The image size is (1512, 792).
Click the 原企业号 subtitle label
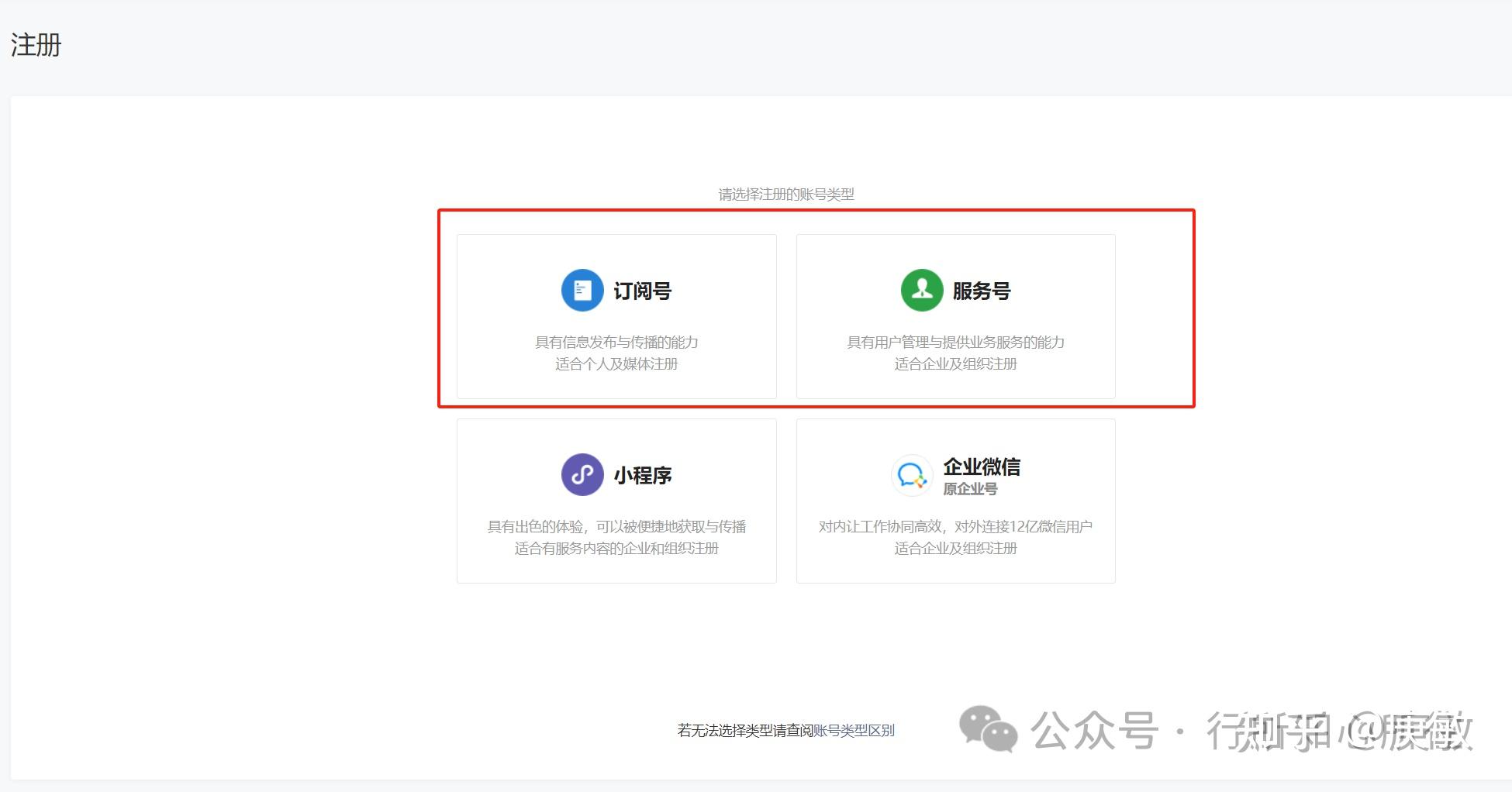pos(970,489)
